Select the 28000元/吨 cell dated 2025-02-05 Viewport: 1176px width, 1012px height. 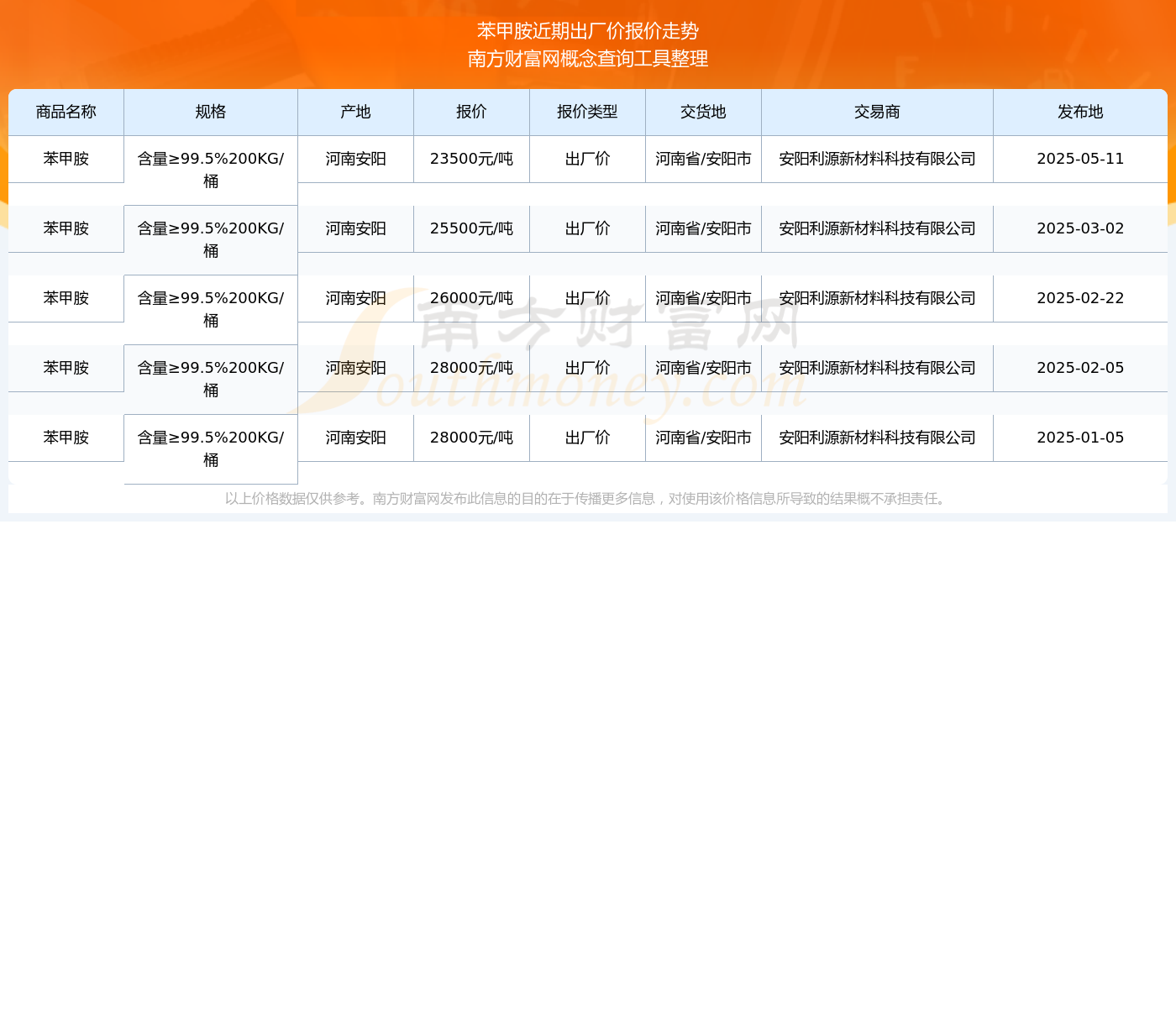coord(471,368)
